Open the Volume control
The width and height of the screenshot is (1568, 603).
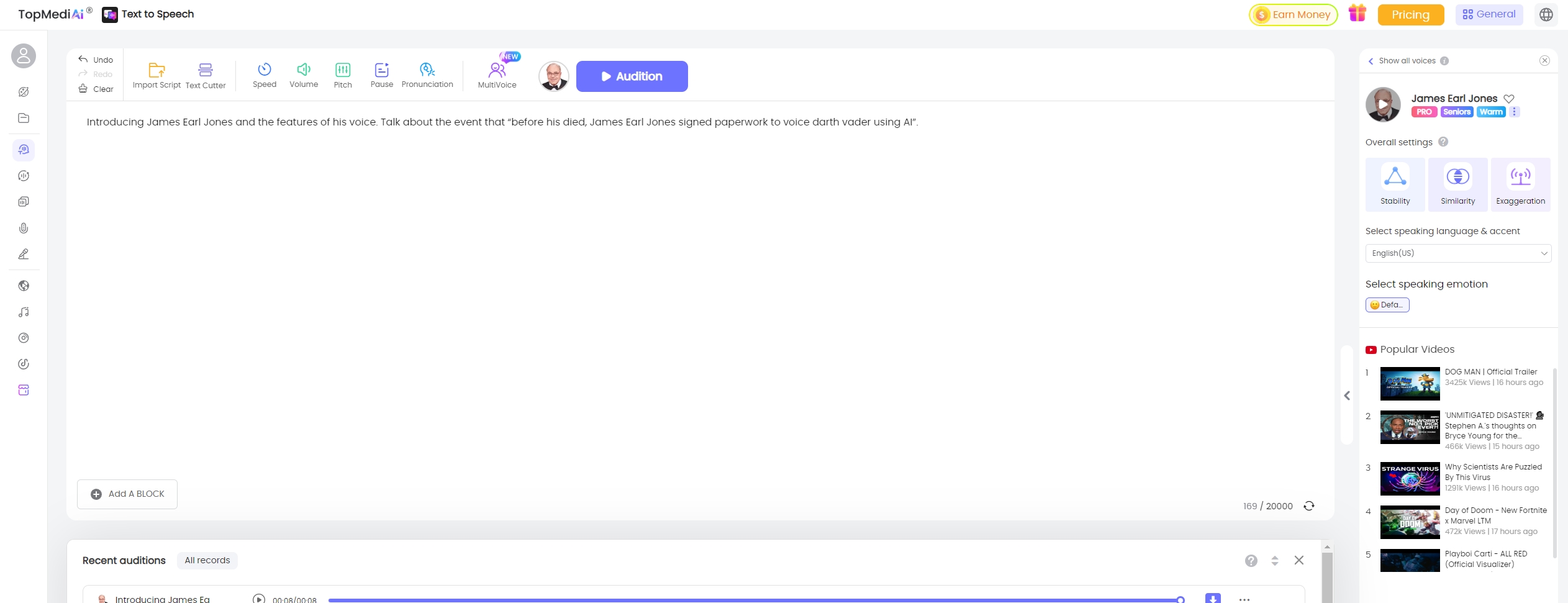tap(304, 75)
